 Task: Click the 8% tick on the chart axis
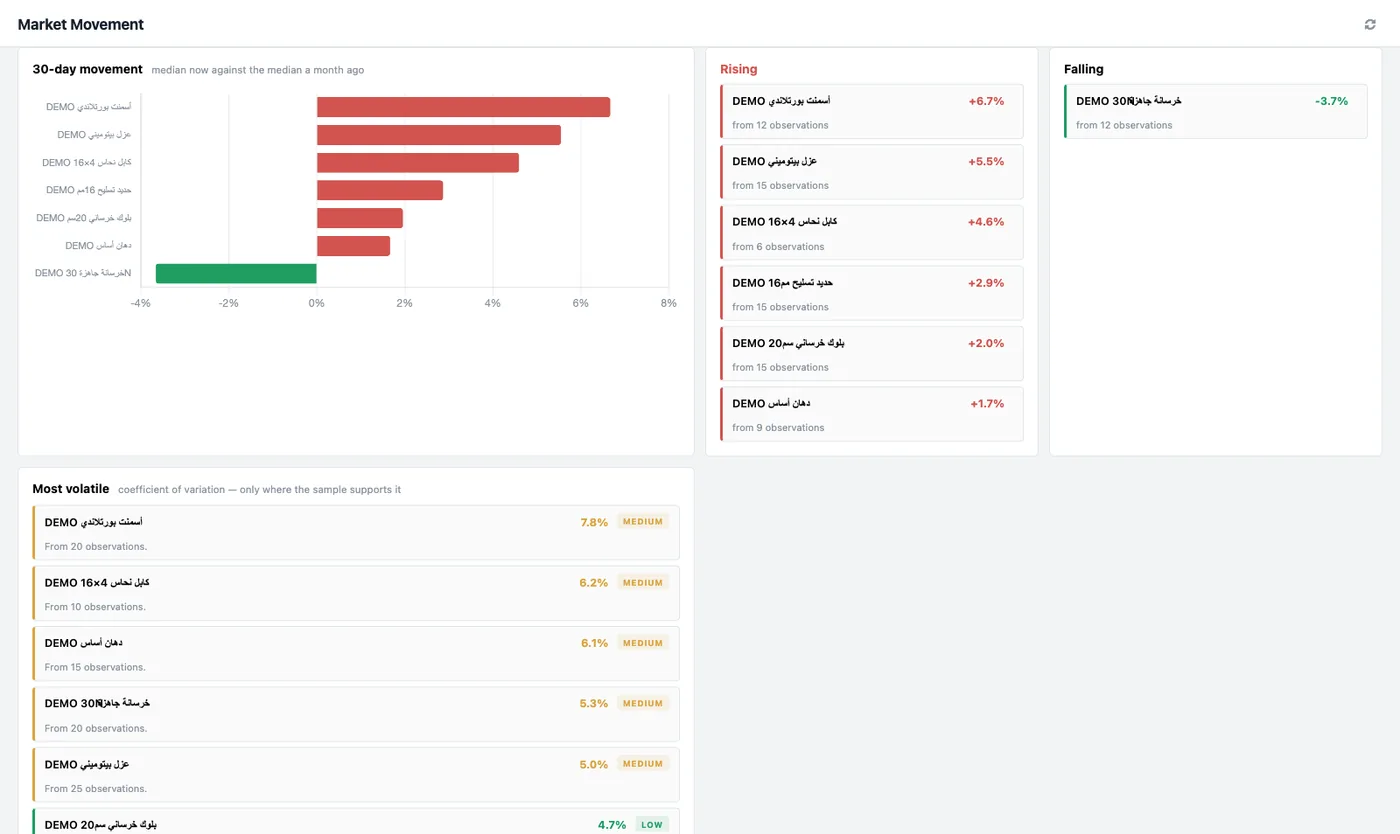[x=669, y=303]
